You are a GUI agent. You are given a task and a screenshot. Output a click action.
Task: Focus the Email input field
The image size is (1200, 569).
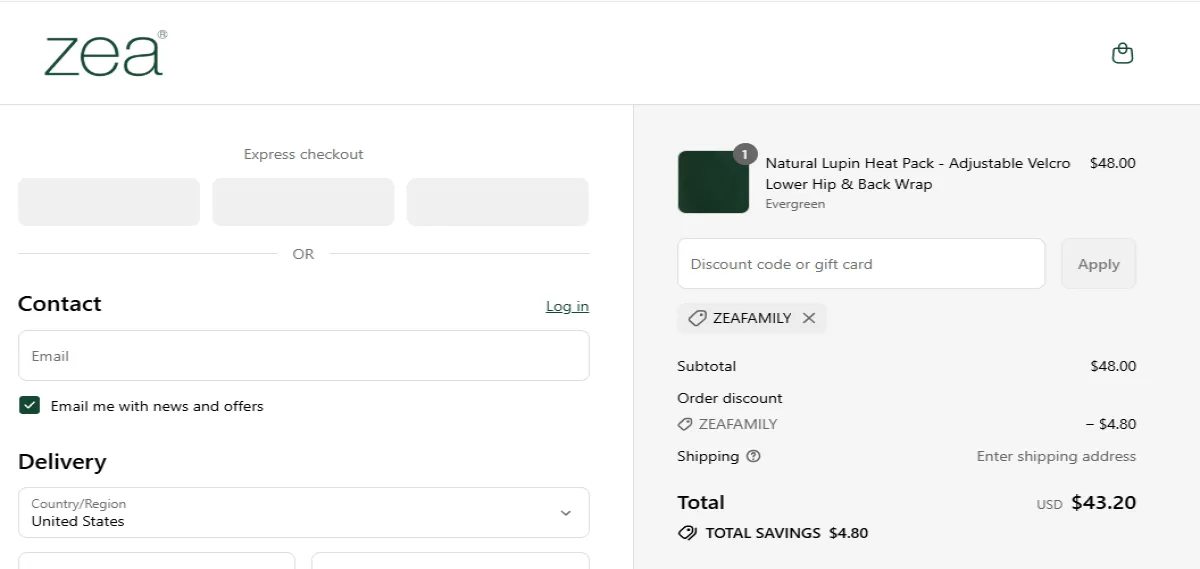(304, 355)
